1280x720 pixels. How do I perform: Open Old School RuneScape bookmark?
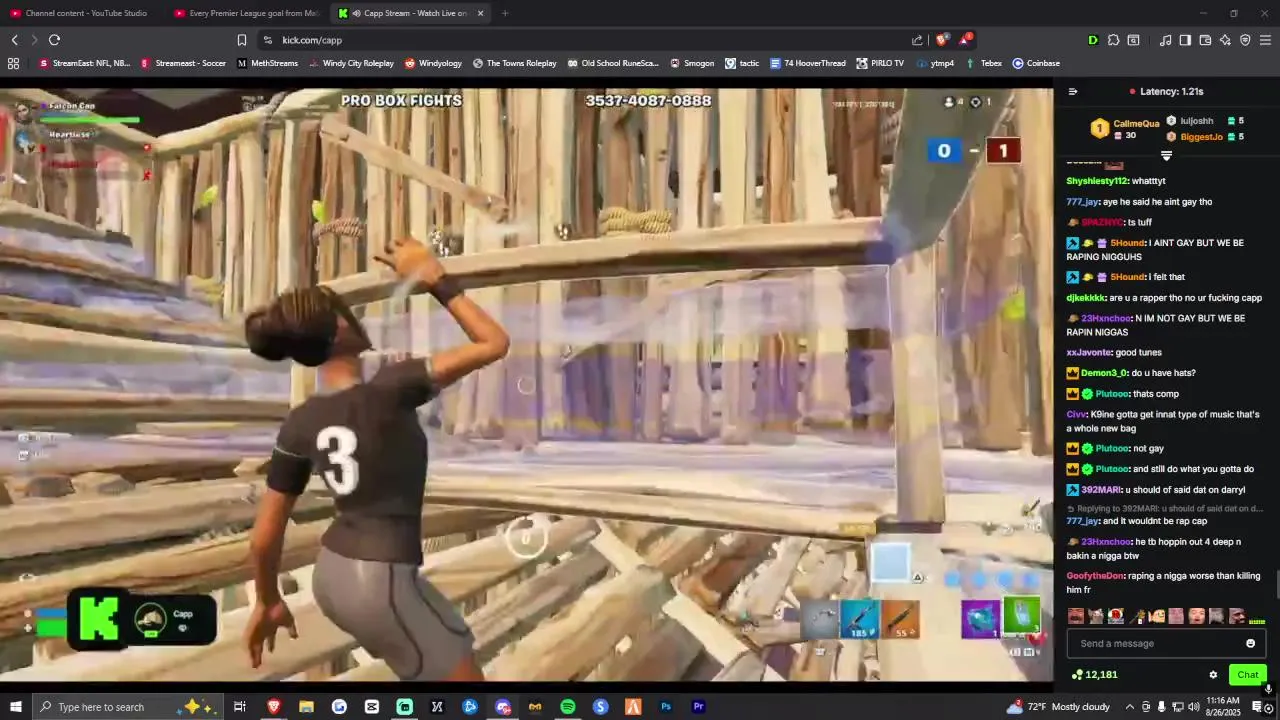click(613, 63)
